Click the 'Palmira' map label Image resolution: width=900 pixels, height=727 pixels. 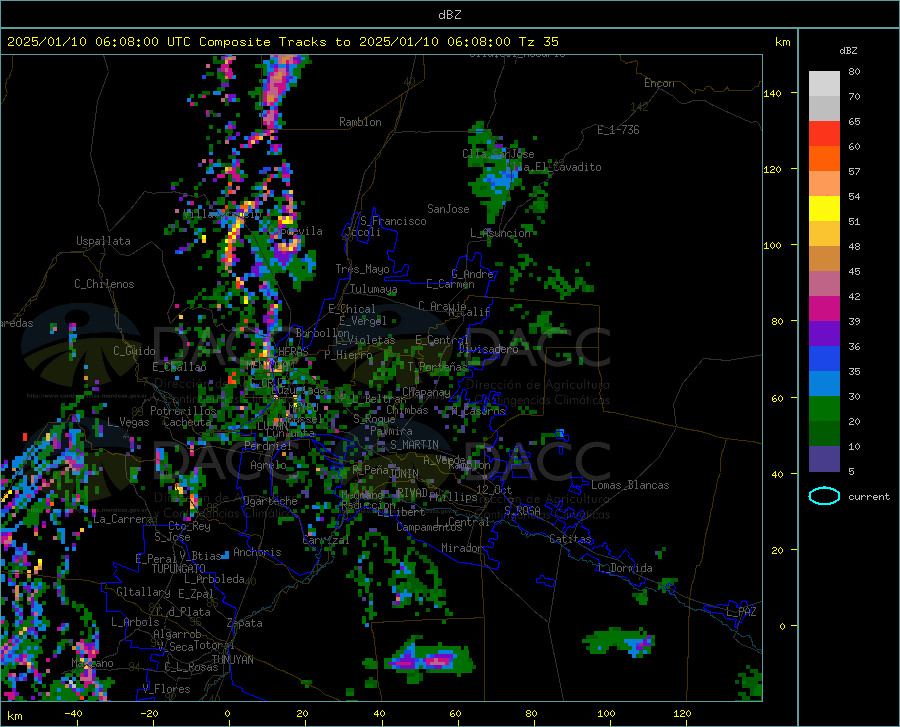391,431
